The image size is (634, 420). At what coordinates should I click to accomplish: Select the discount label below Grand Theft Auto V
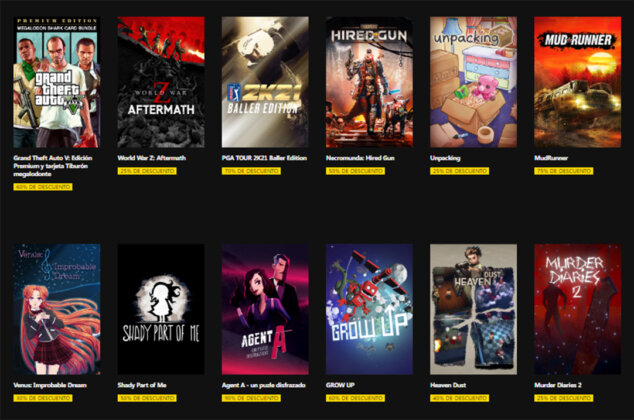(x=43, y=187)
